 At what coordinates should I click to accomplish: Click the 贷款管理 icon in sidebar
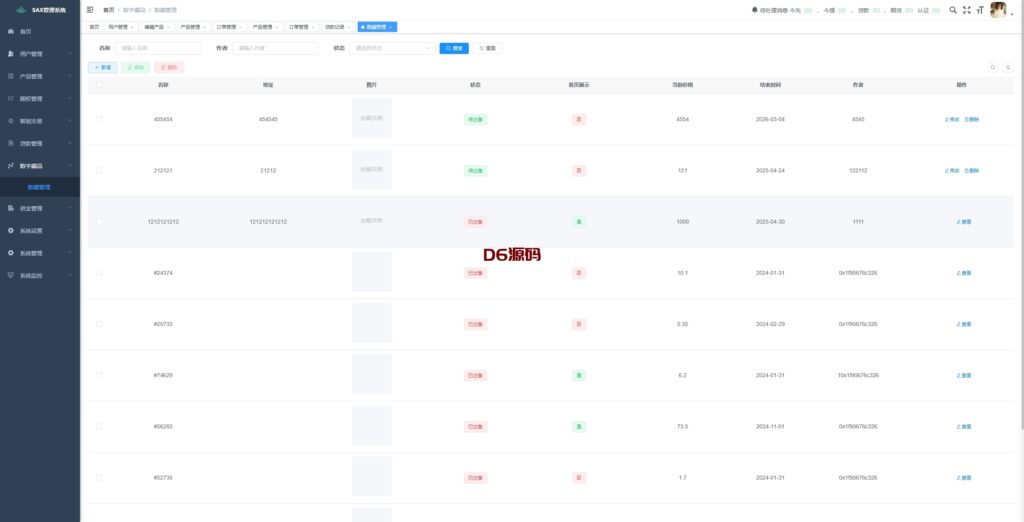[10, 143]
